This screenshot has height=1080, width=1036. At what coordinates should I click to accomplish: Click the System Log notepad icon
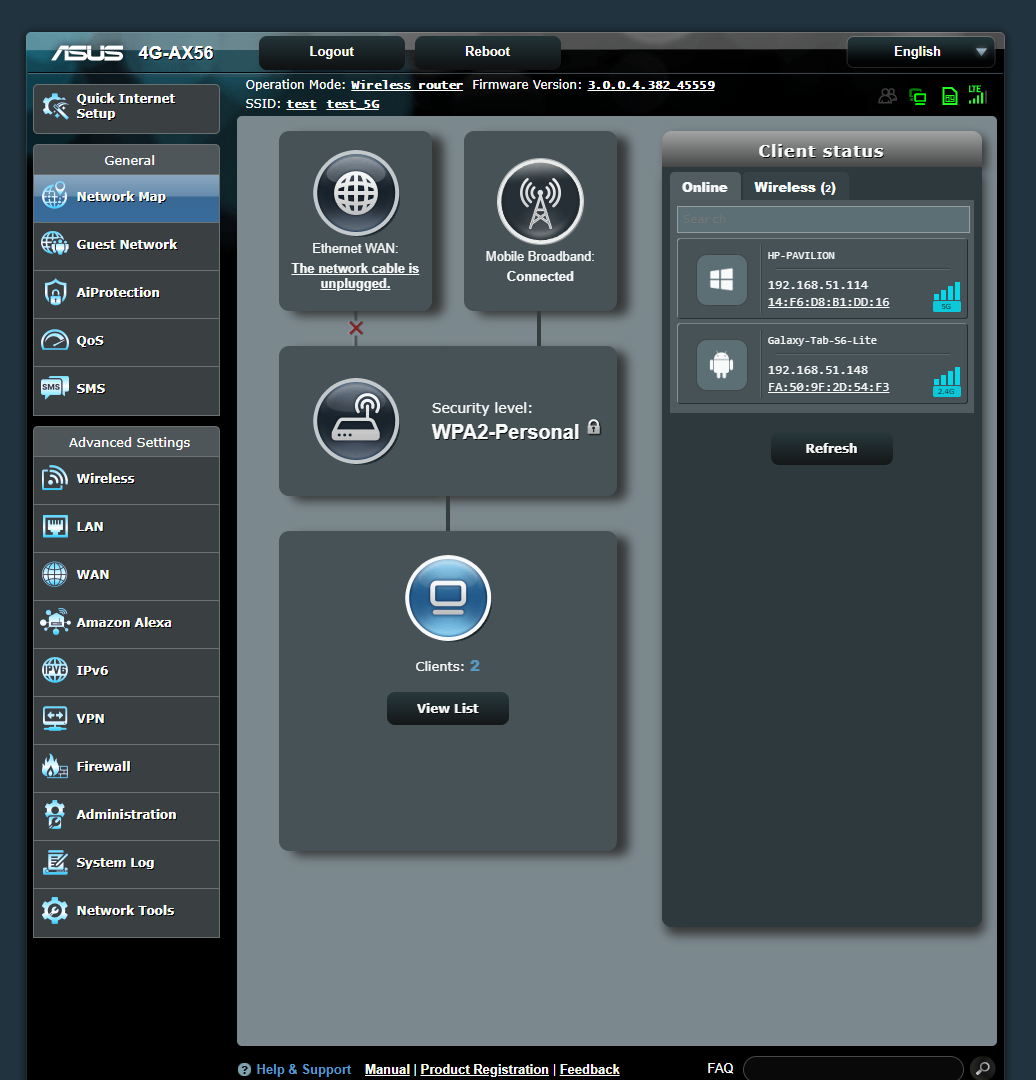tap(54, 862)
